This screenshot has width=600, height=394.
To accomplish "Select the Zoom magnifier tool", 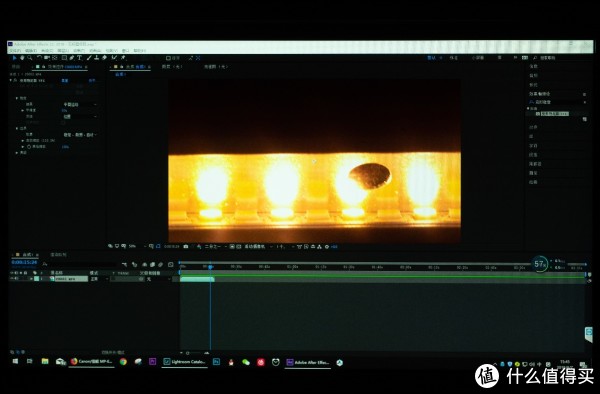I will click(29, 58).
